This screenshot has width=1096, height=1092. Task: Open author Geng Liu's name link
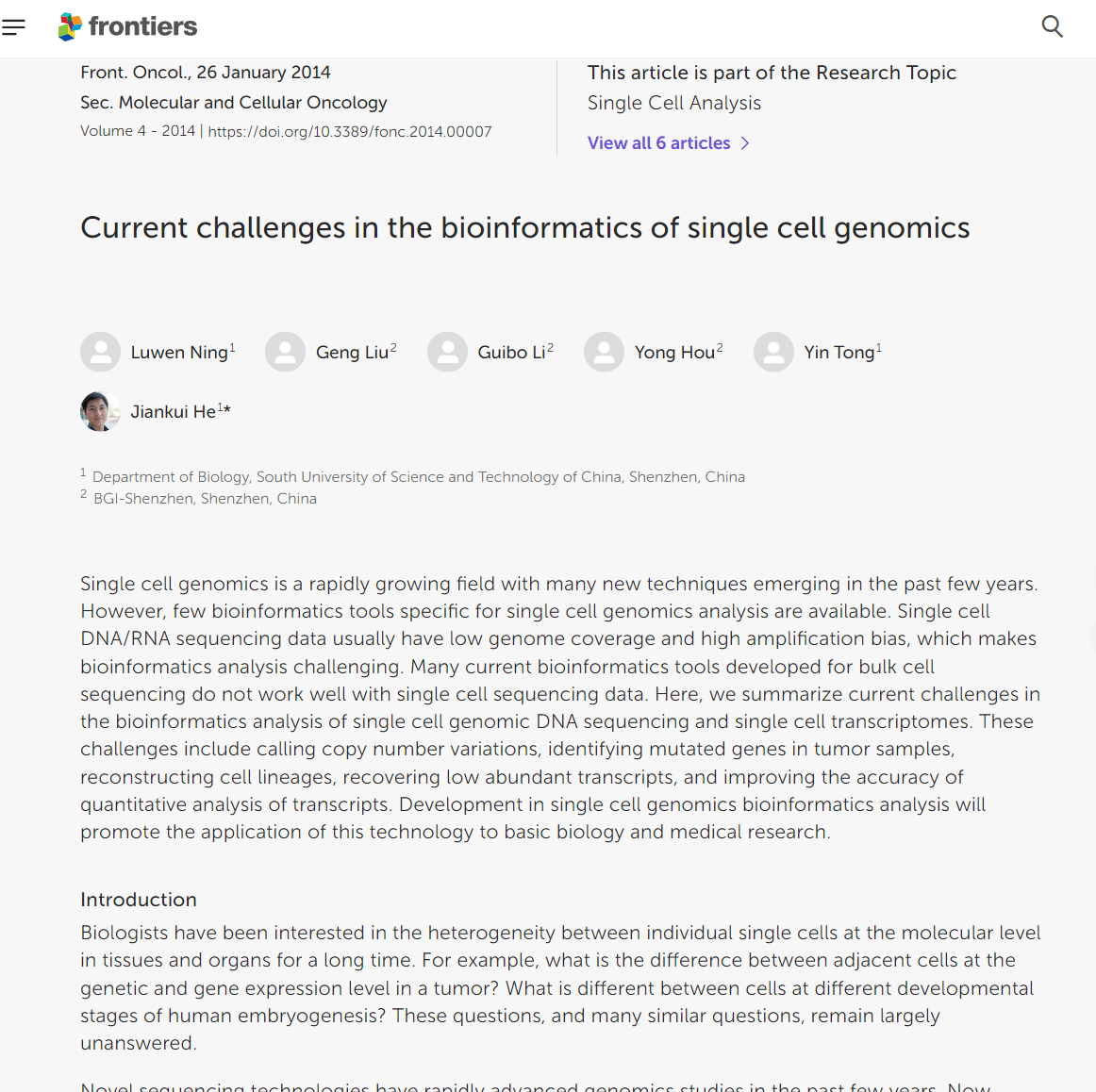(352, 353)
